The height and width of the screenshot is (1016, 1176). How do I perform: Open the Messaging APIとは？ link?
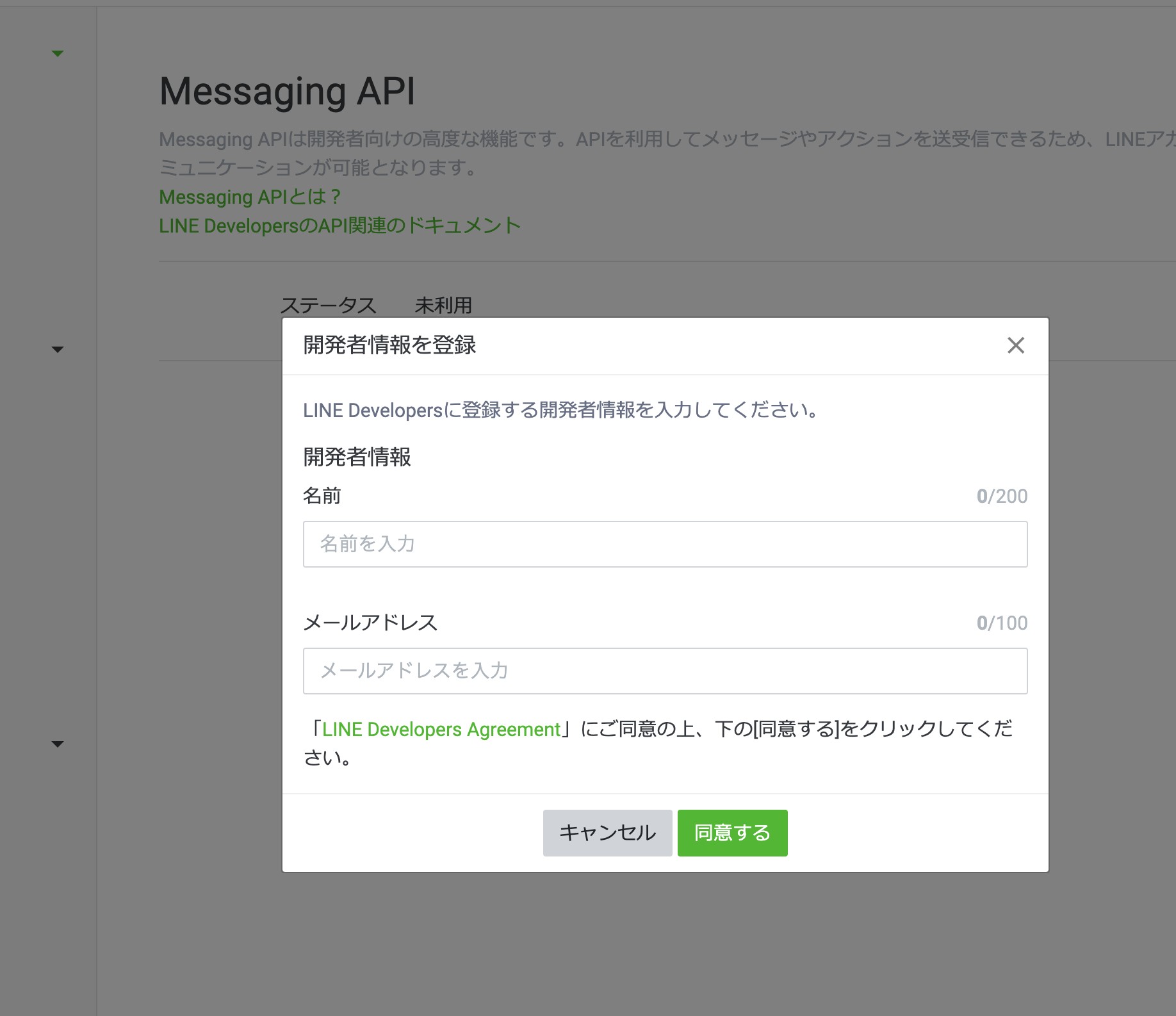(x=250, y=197)
